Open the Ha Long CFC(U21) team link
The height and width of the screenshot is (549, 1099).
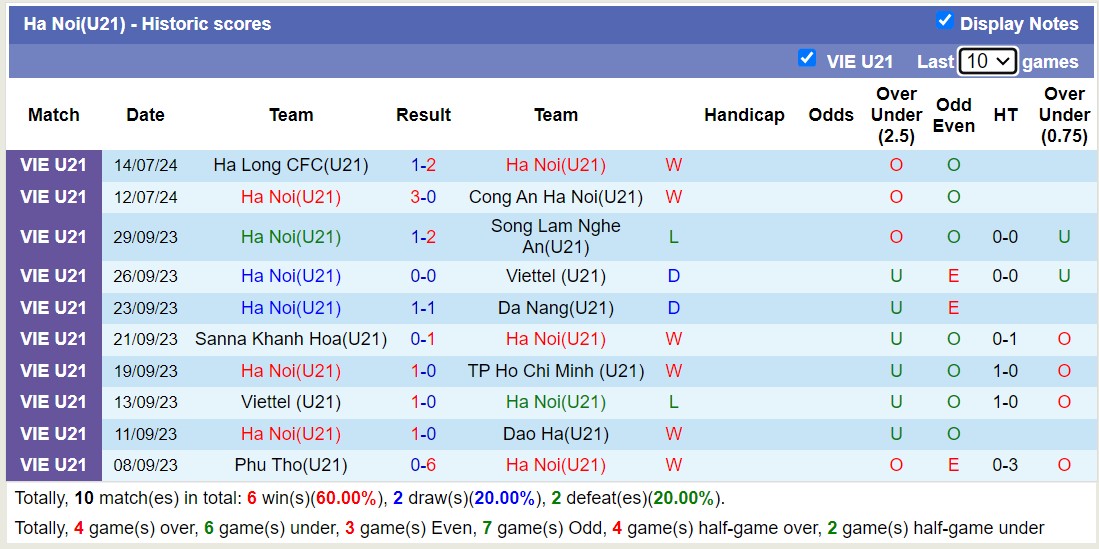pyautogui.click(x=291, y=165)
